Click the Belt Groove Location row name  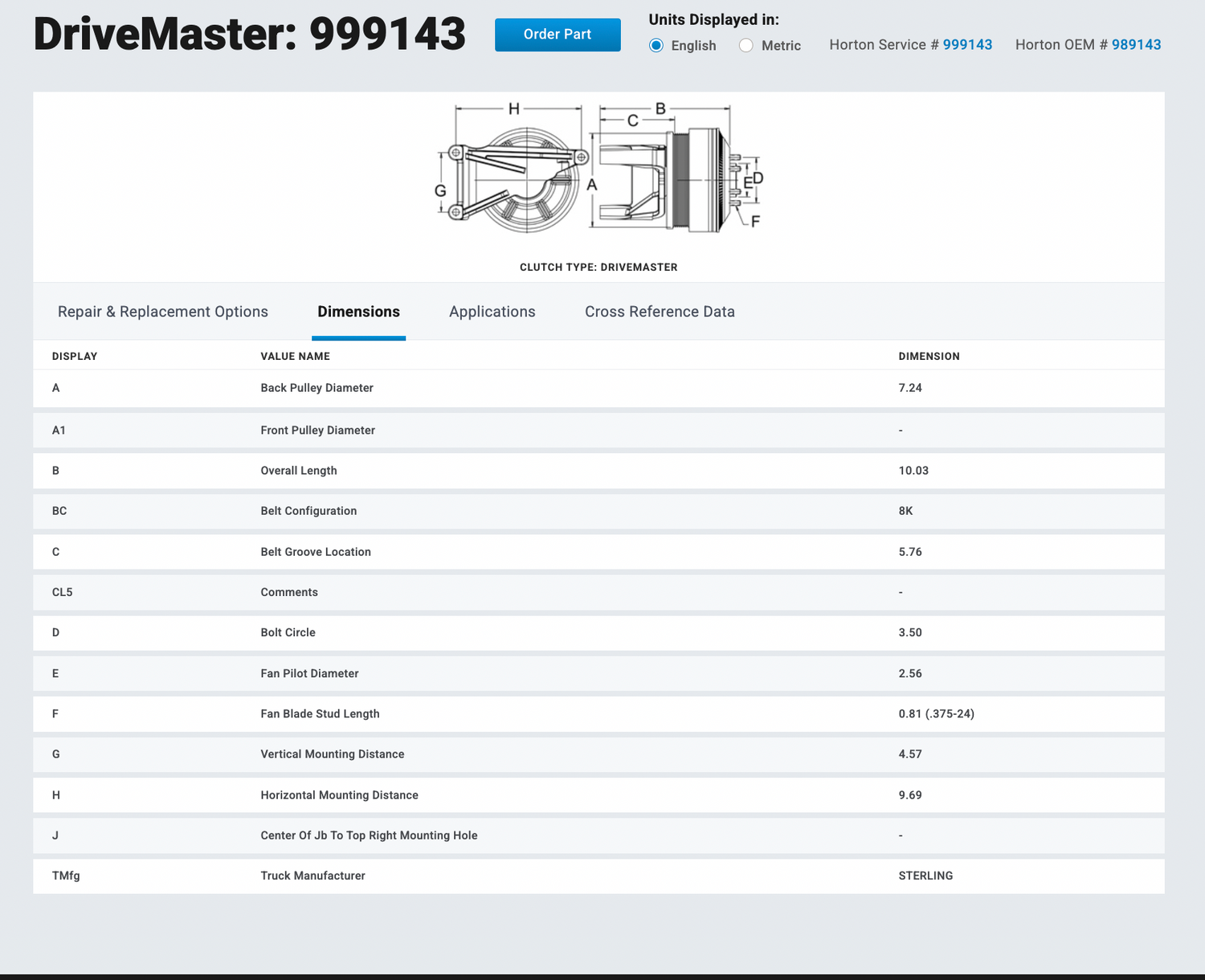(316, 552)
